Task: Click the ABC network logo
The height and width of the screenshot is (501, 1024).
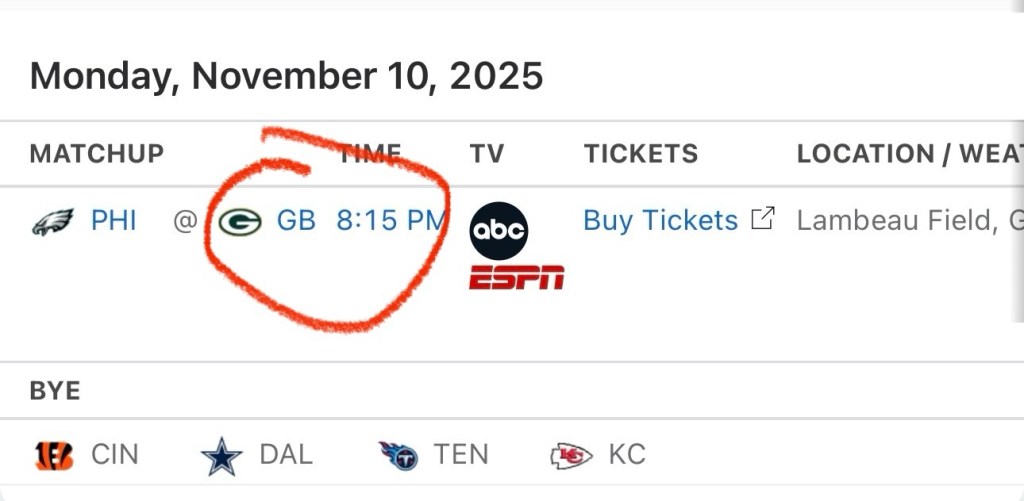Action: click(499, 231)
